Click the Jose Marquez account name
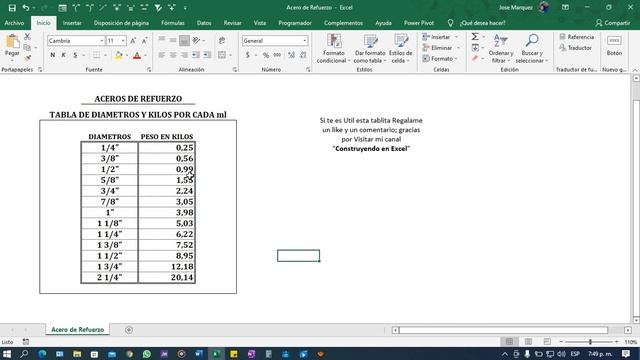This screenshot has width=640, height=360. [x=516, y=8]
